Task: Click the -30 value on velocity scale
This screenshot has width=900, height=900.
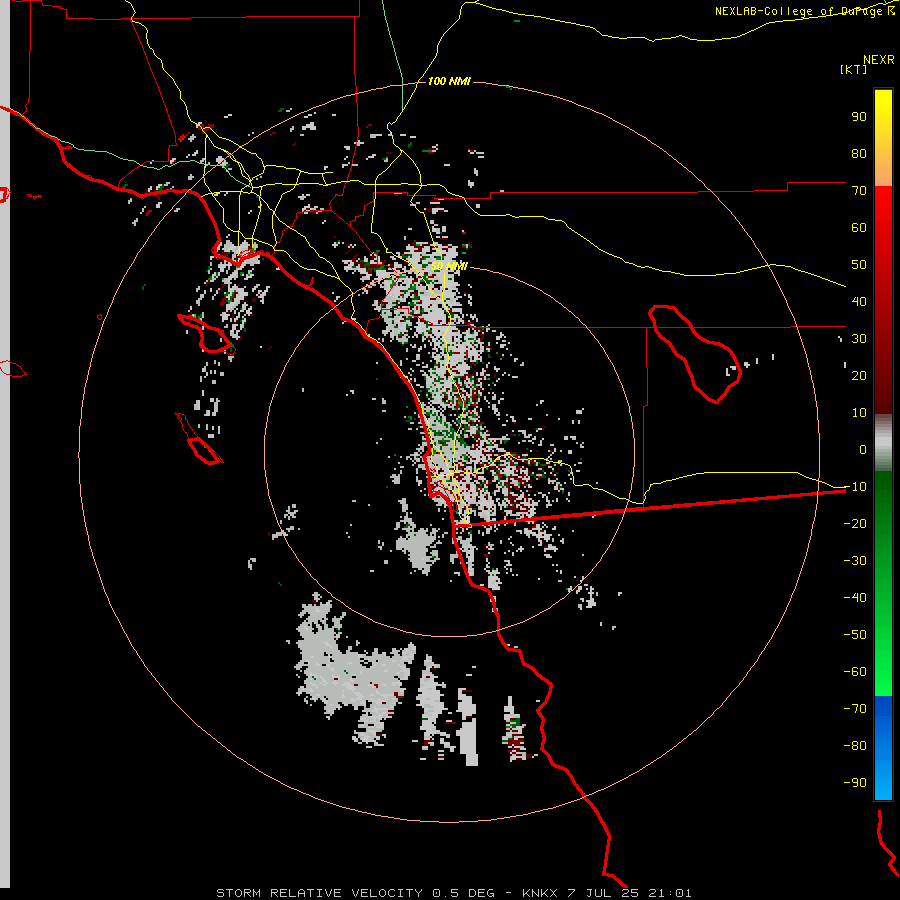Action: (855, 560)
